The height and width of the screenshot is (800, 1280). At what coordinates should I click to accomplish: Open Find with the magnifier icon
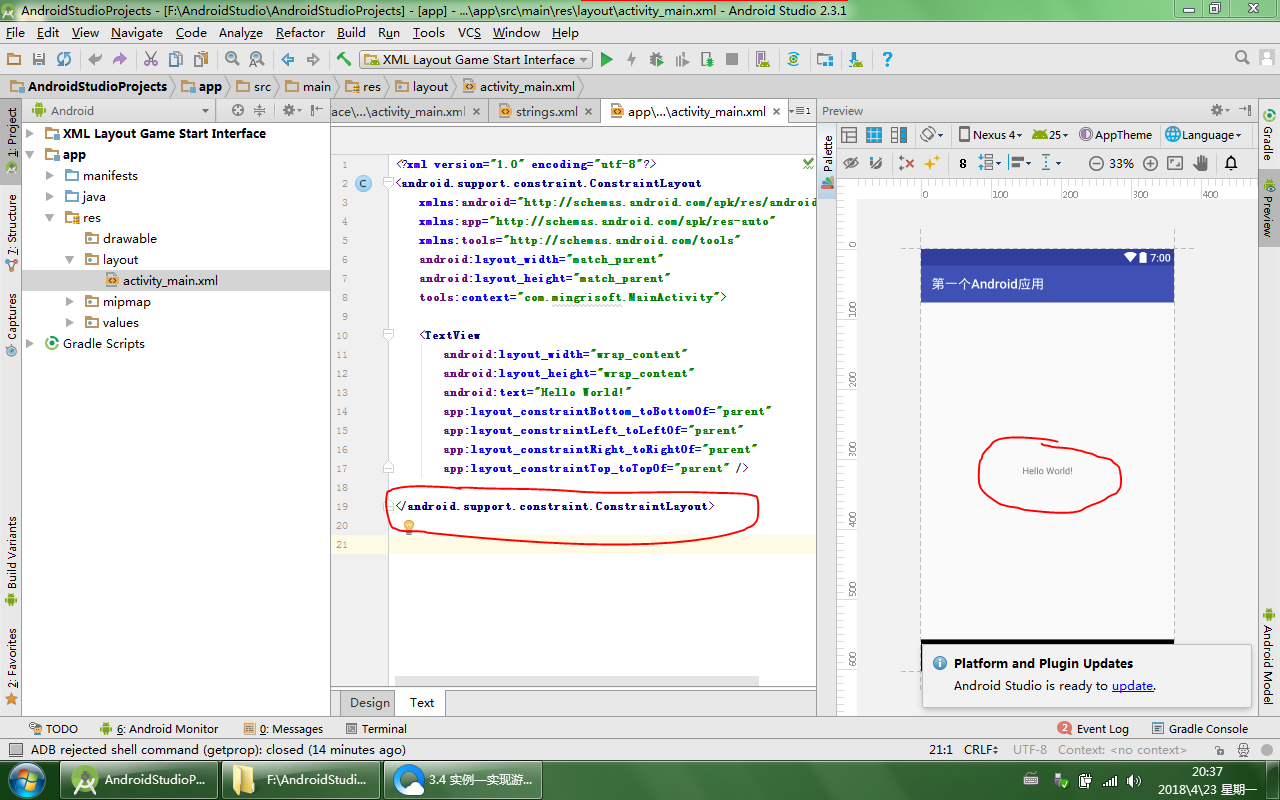pos(232,60)
